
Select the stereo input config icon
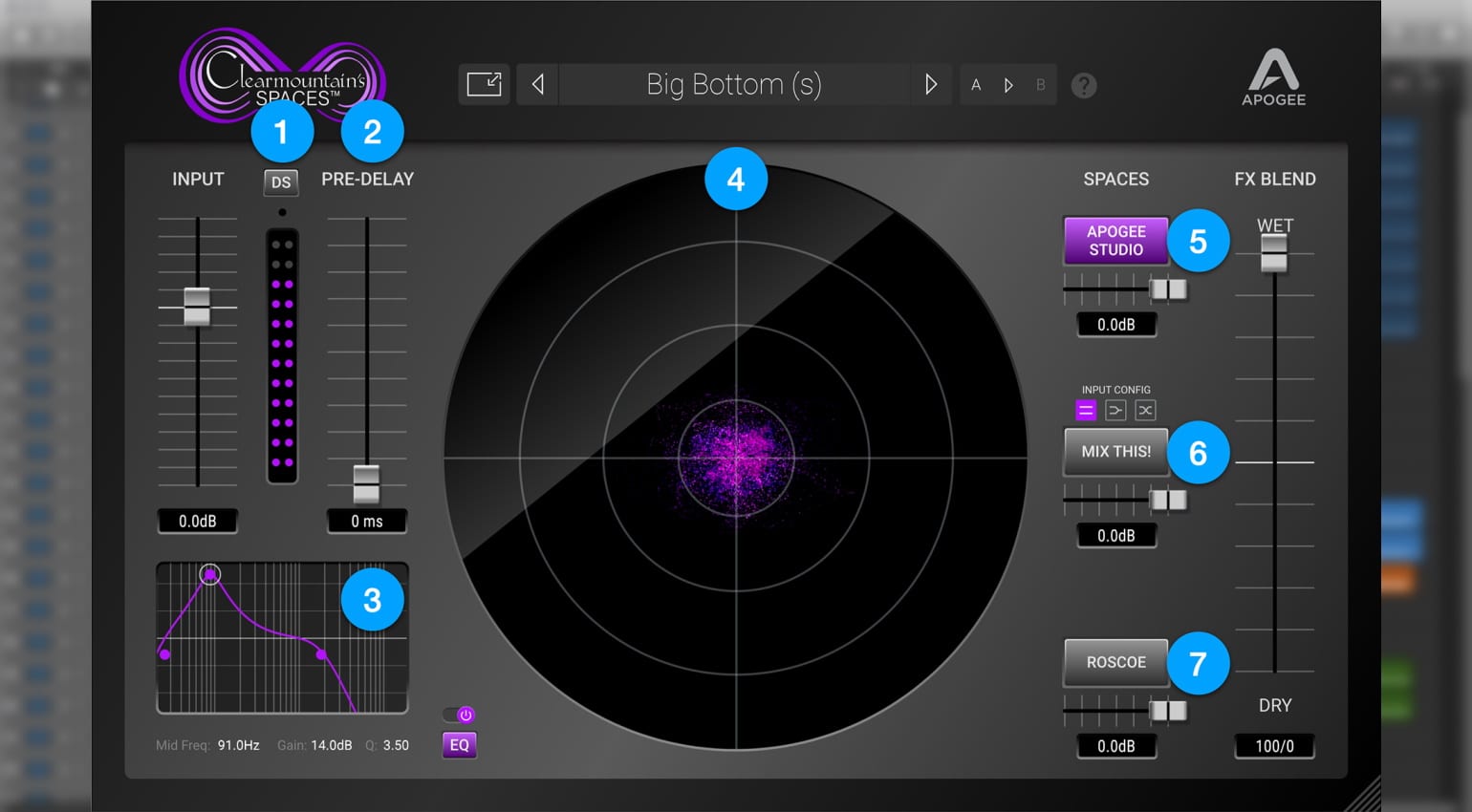(x=1086, y=410)
